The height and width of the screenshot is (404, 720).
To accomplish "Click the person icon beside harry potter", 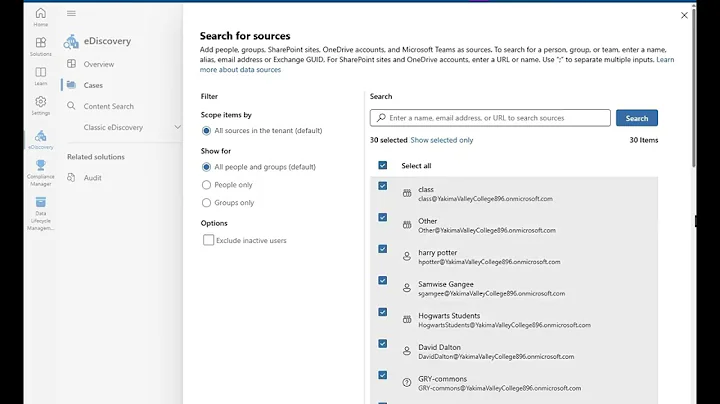I will (407, 256).
